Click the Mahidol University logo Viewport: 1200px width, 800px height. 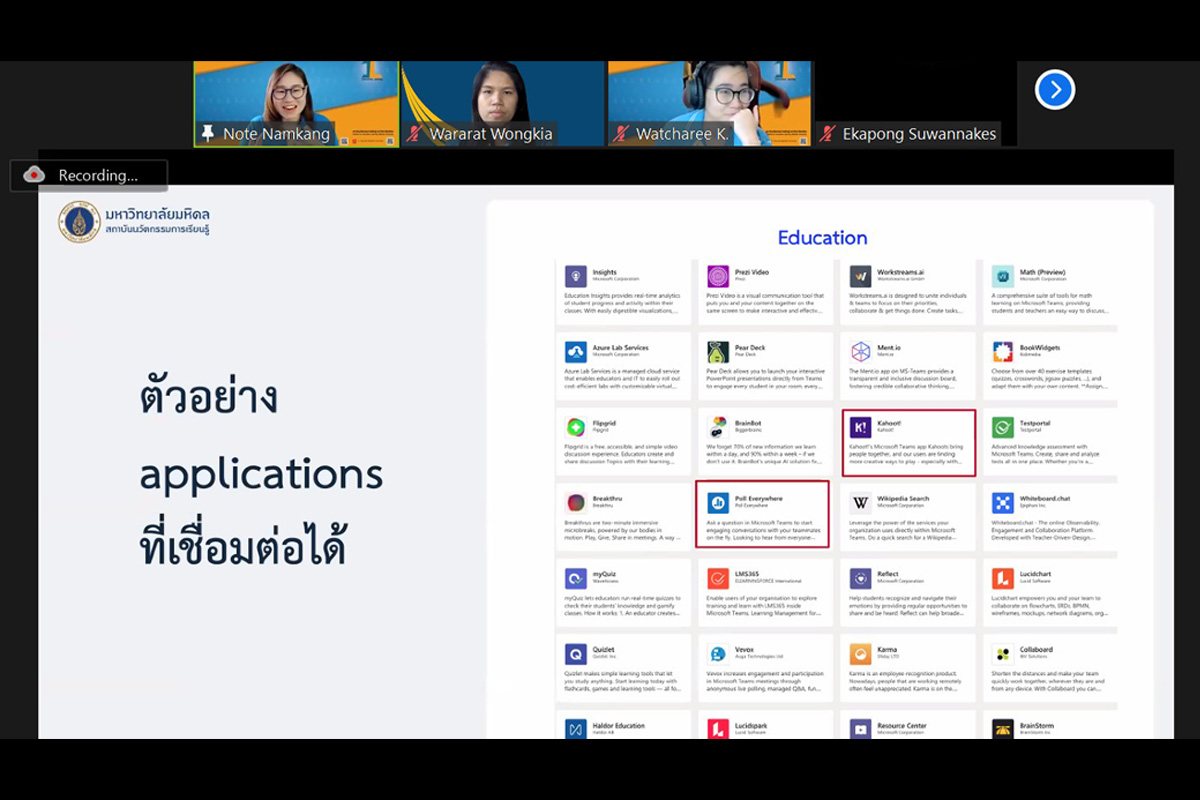point(79,222)
